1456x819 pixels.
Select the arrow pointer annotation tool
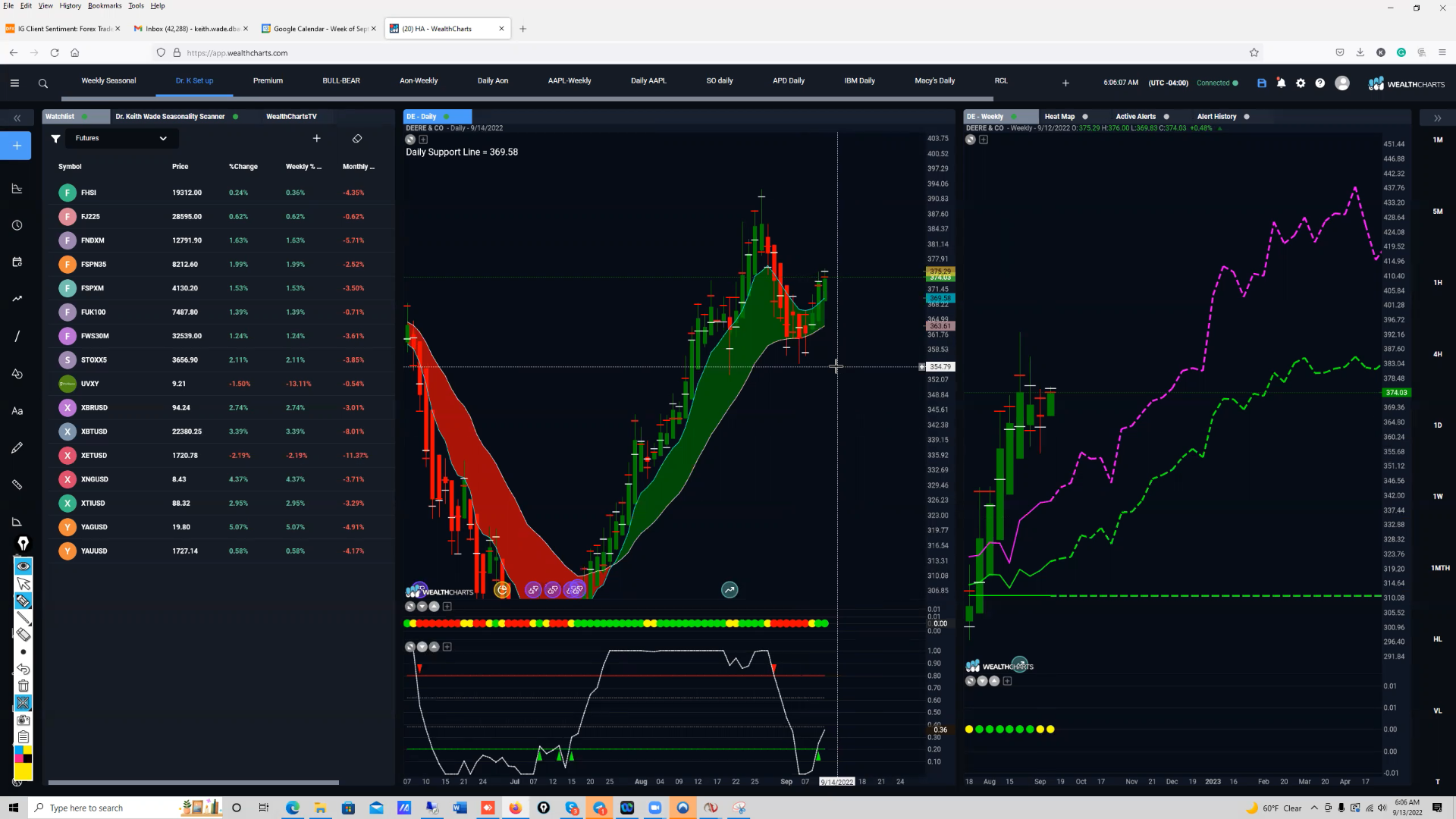(x=24, y=584)
